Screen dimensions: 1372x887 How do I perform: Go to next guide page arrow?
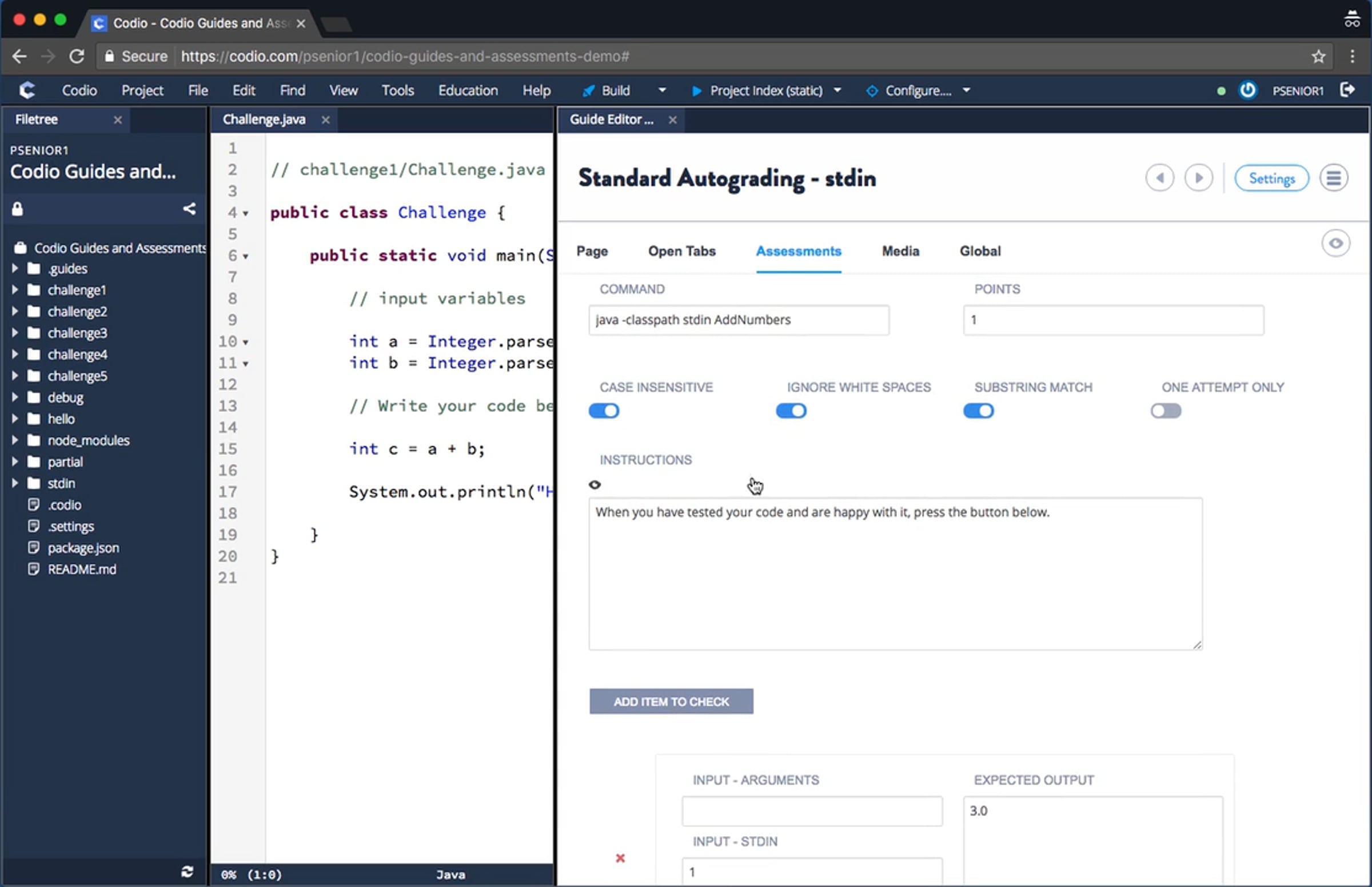click(1198, 177)
